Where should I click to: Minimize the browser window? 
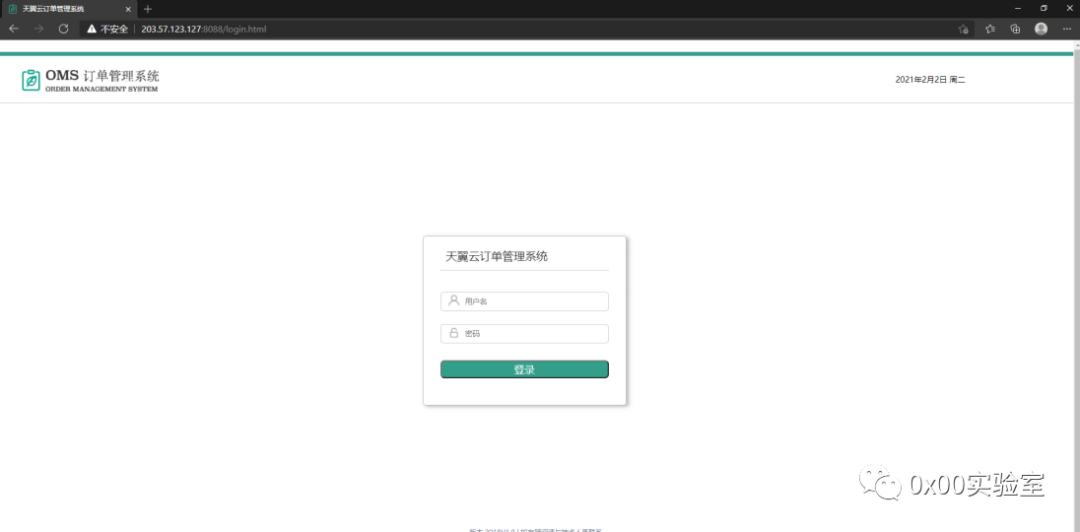[1018, 8]
